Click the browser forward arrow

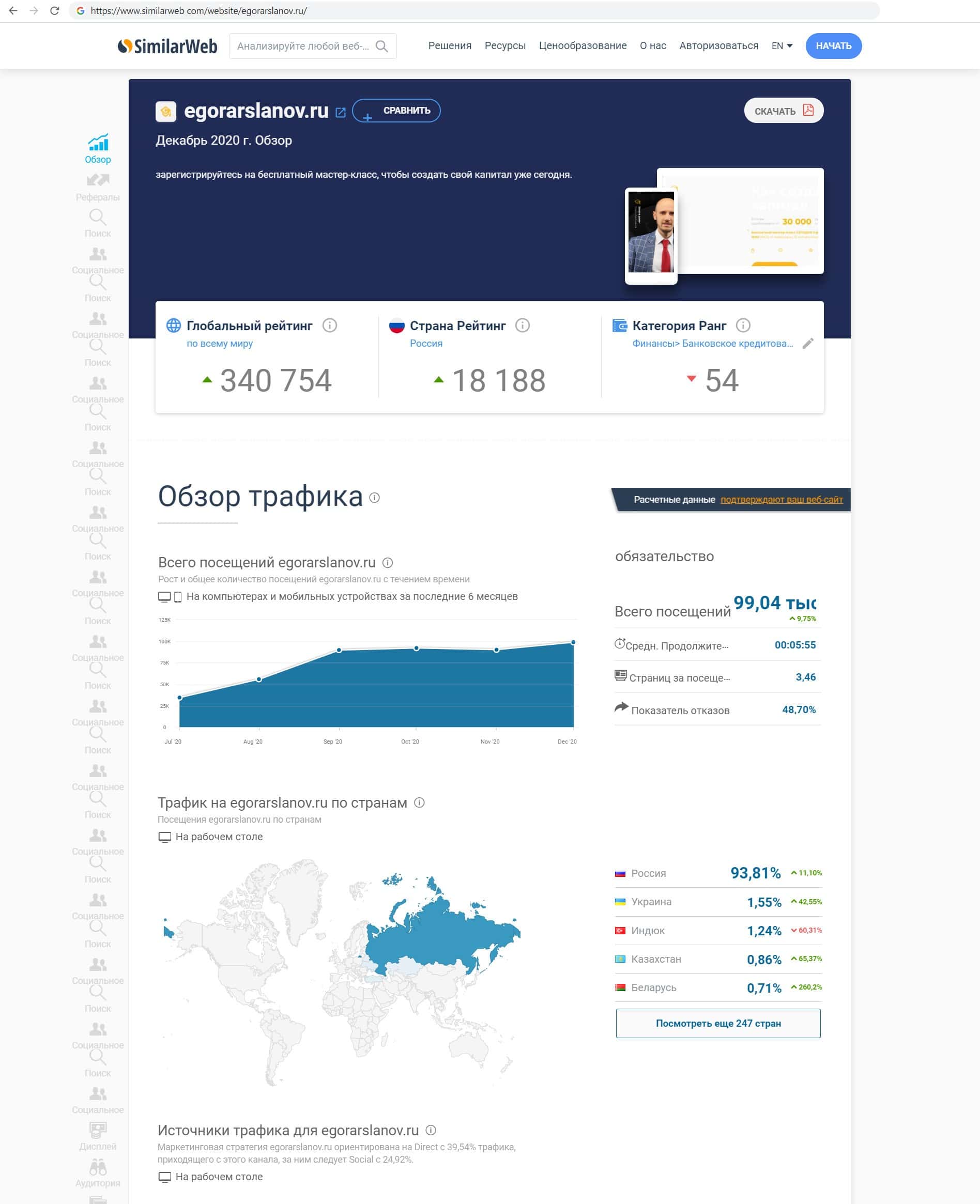click(x=34, y=11)
